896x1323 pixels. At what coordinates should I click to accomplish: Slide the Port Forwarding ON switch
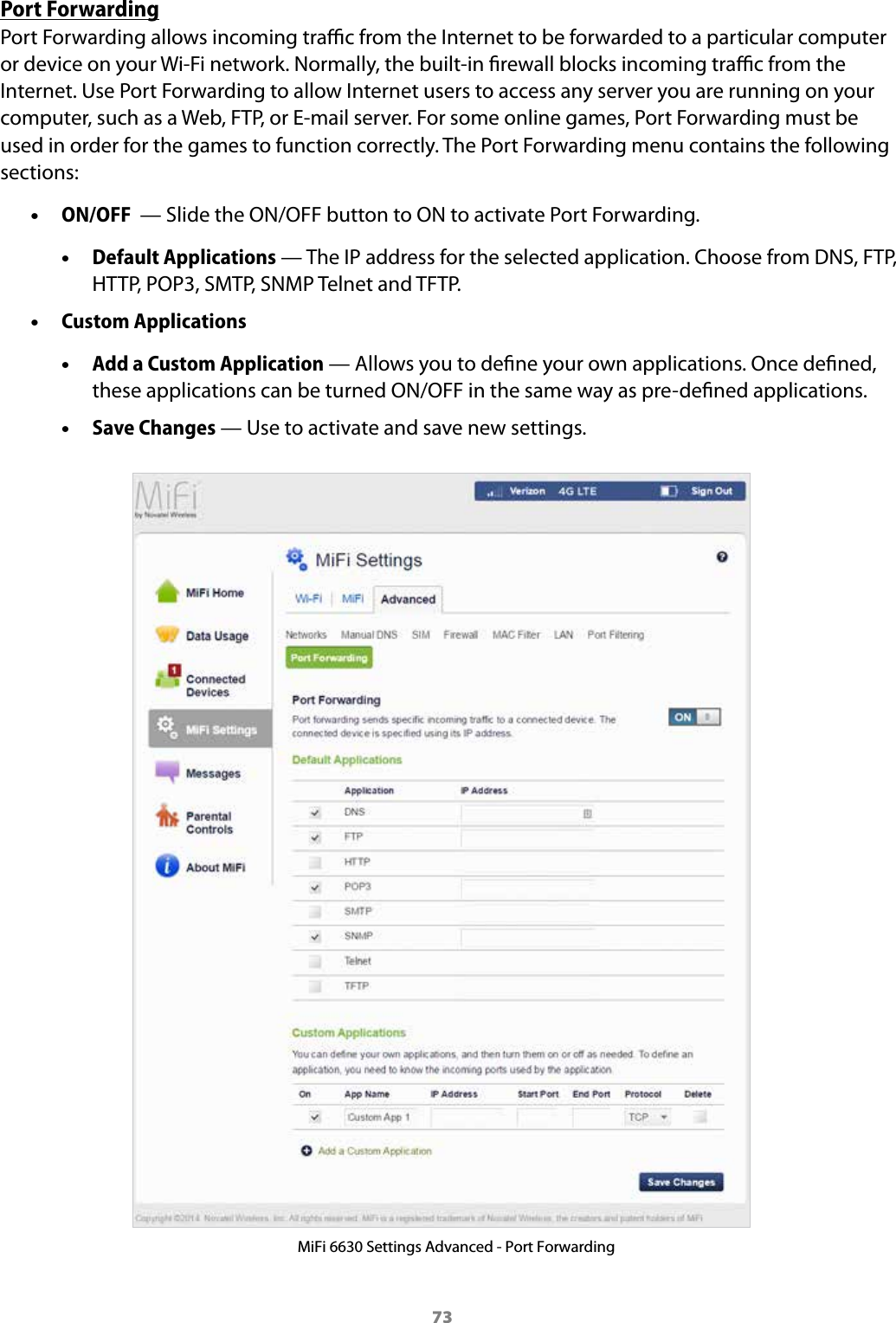point(693,716)
